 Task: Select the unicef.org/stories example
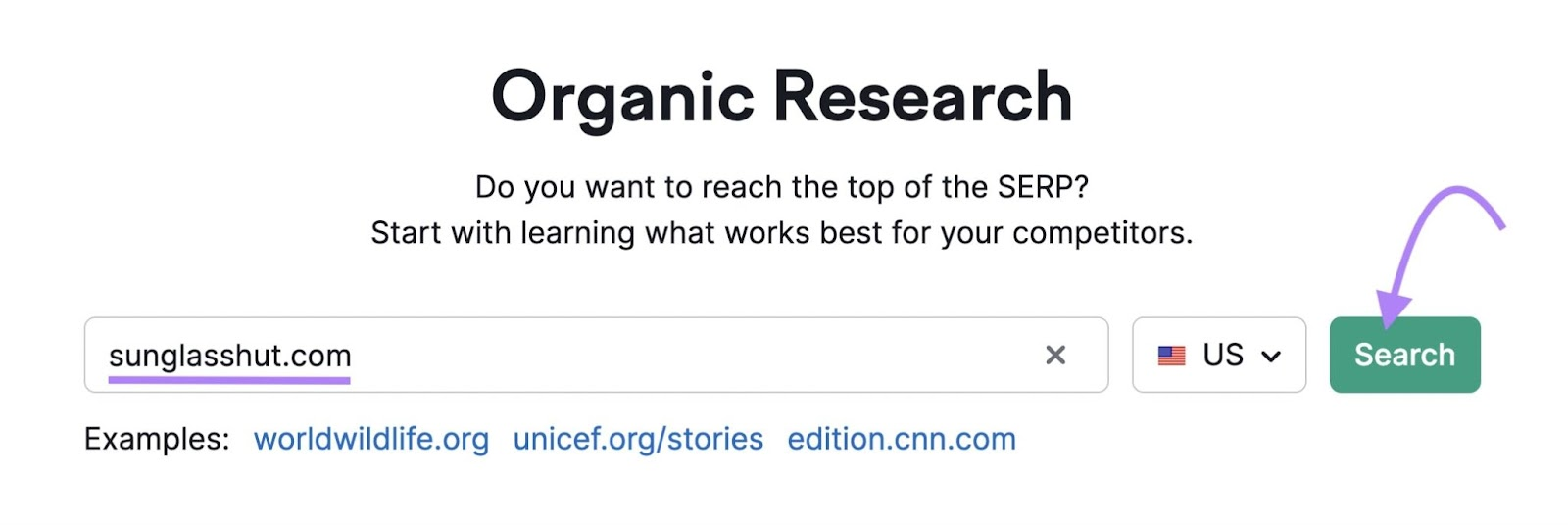[x=638, y=439]
